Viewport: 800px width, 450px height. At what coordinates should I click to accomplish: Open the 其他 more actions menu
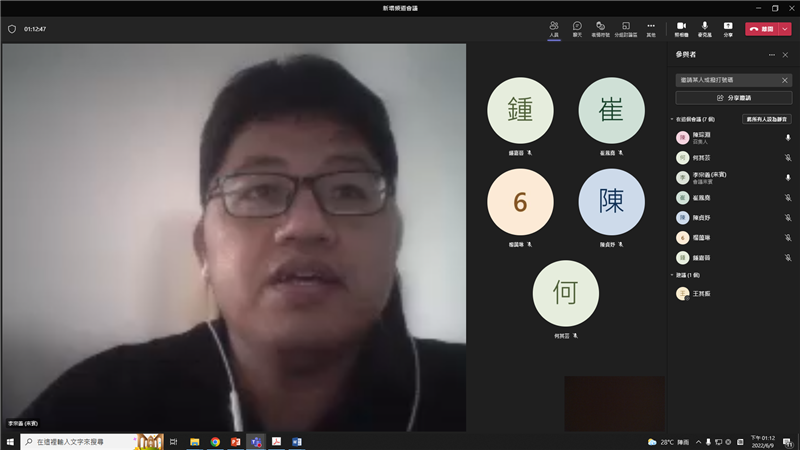651,28
